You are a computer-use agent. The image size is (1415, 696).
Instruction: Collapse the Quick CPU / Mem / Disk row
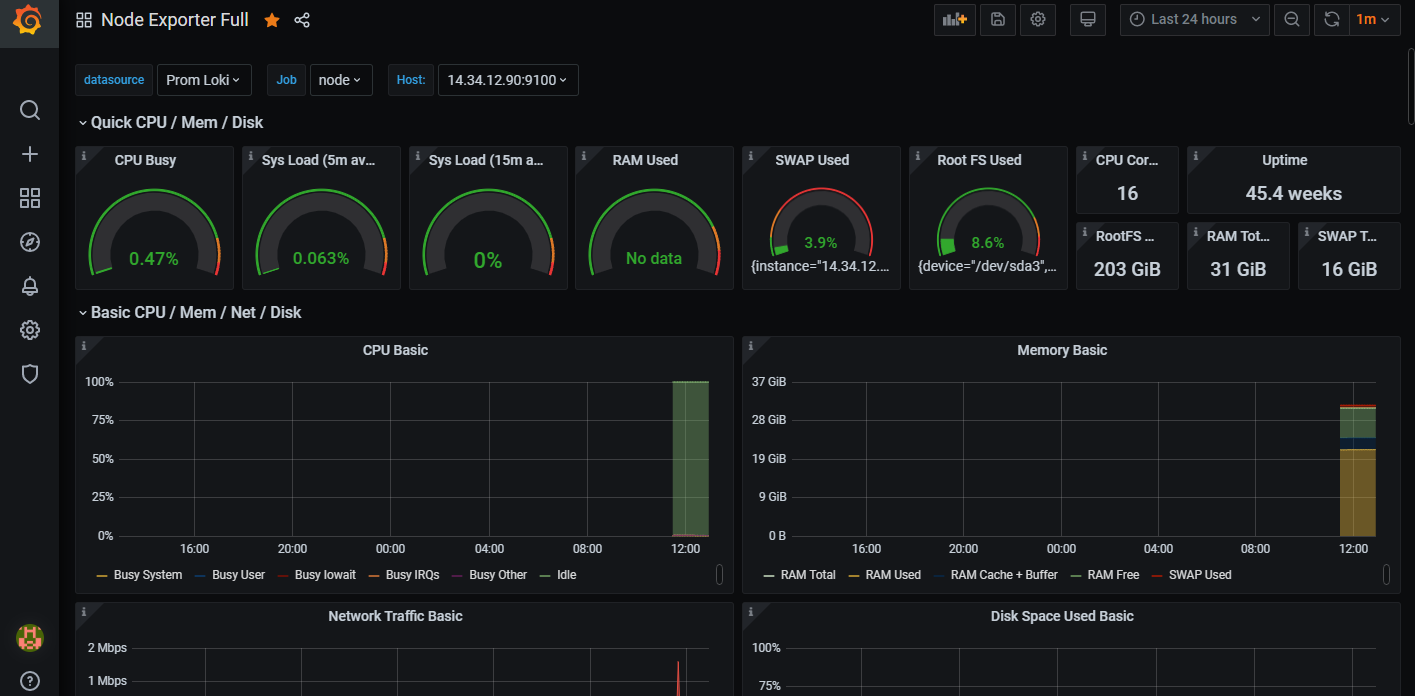click(171, 122)
